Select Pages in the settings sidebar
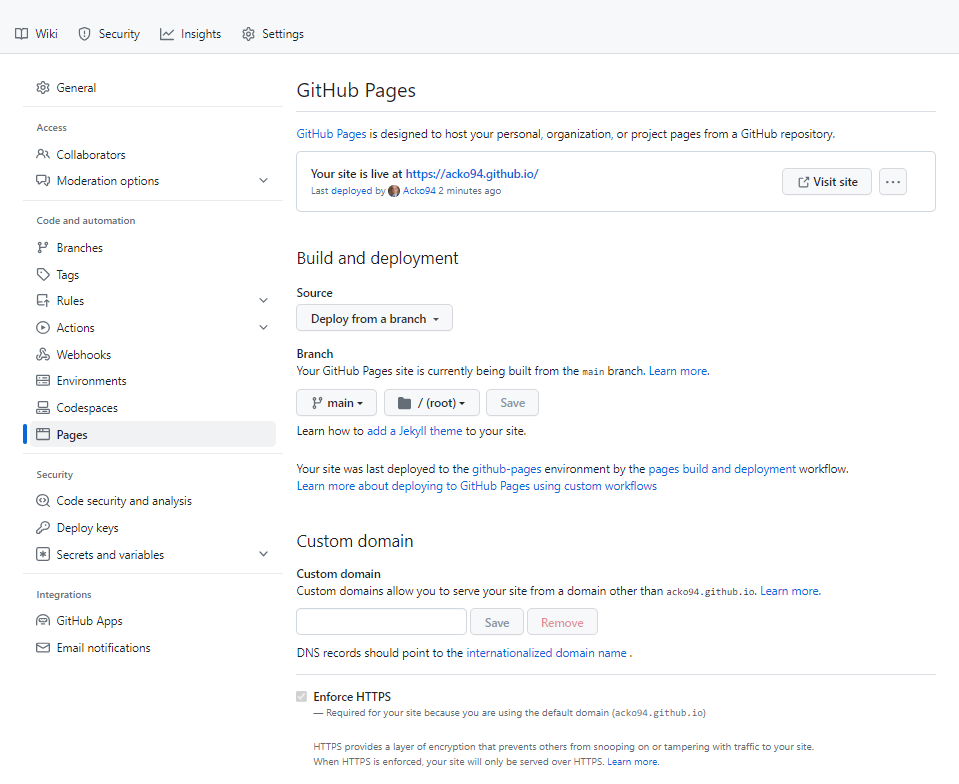Screen dimensions: 959x784 tap(153, 434)
